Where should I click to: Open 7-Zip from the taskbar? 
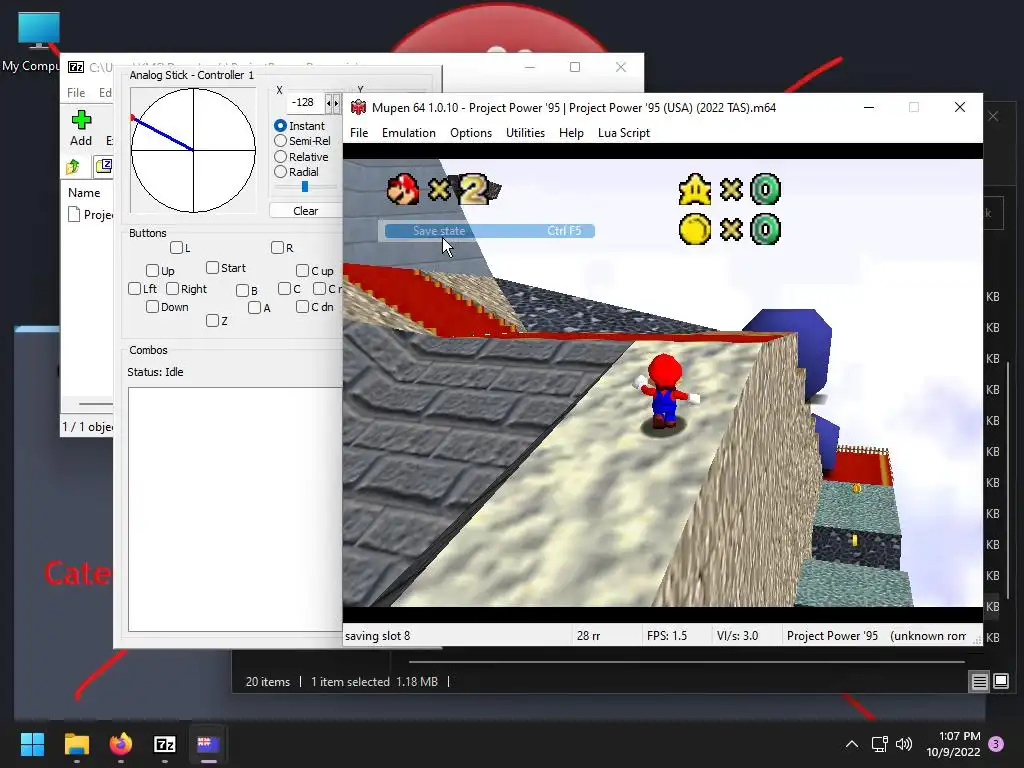click(165, 744)
